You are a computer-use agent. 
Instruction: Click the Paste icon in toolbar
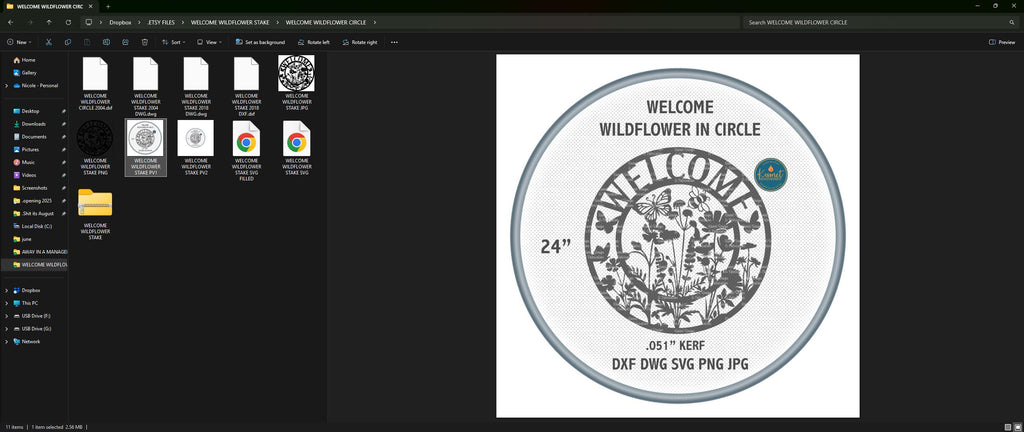pyautogui.click(x=87, y=42)
